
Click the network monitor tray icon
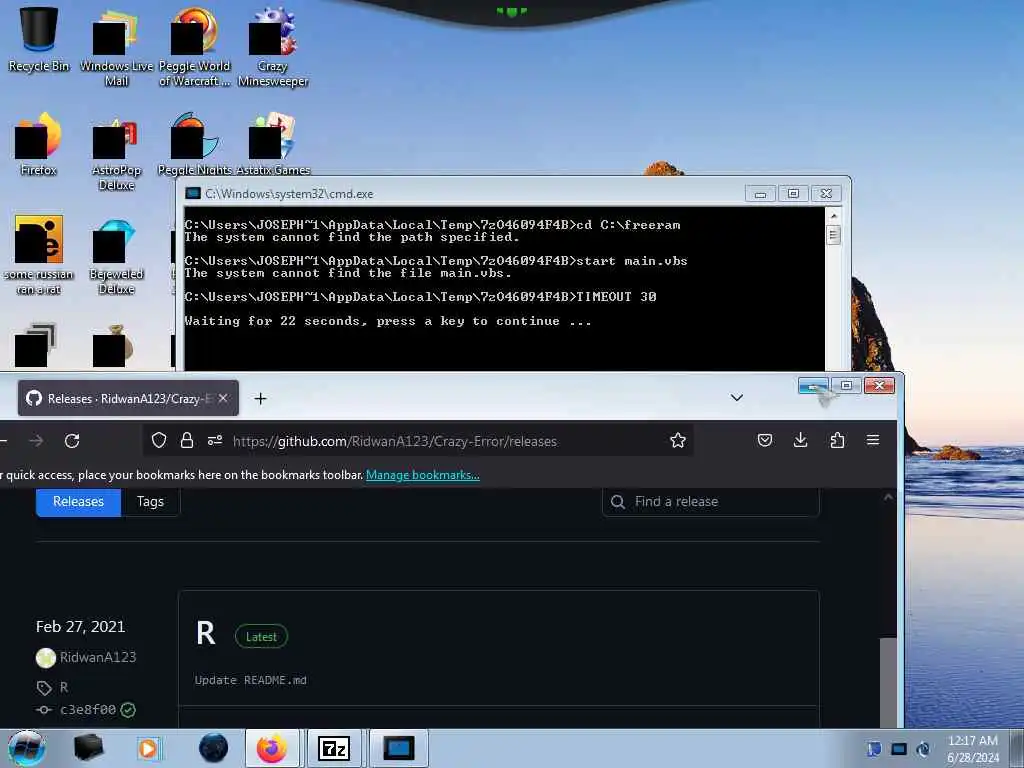(x=899, y=749)
